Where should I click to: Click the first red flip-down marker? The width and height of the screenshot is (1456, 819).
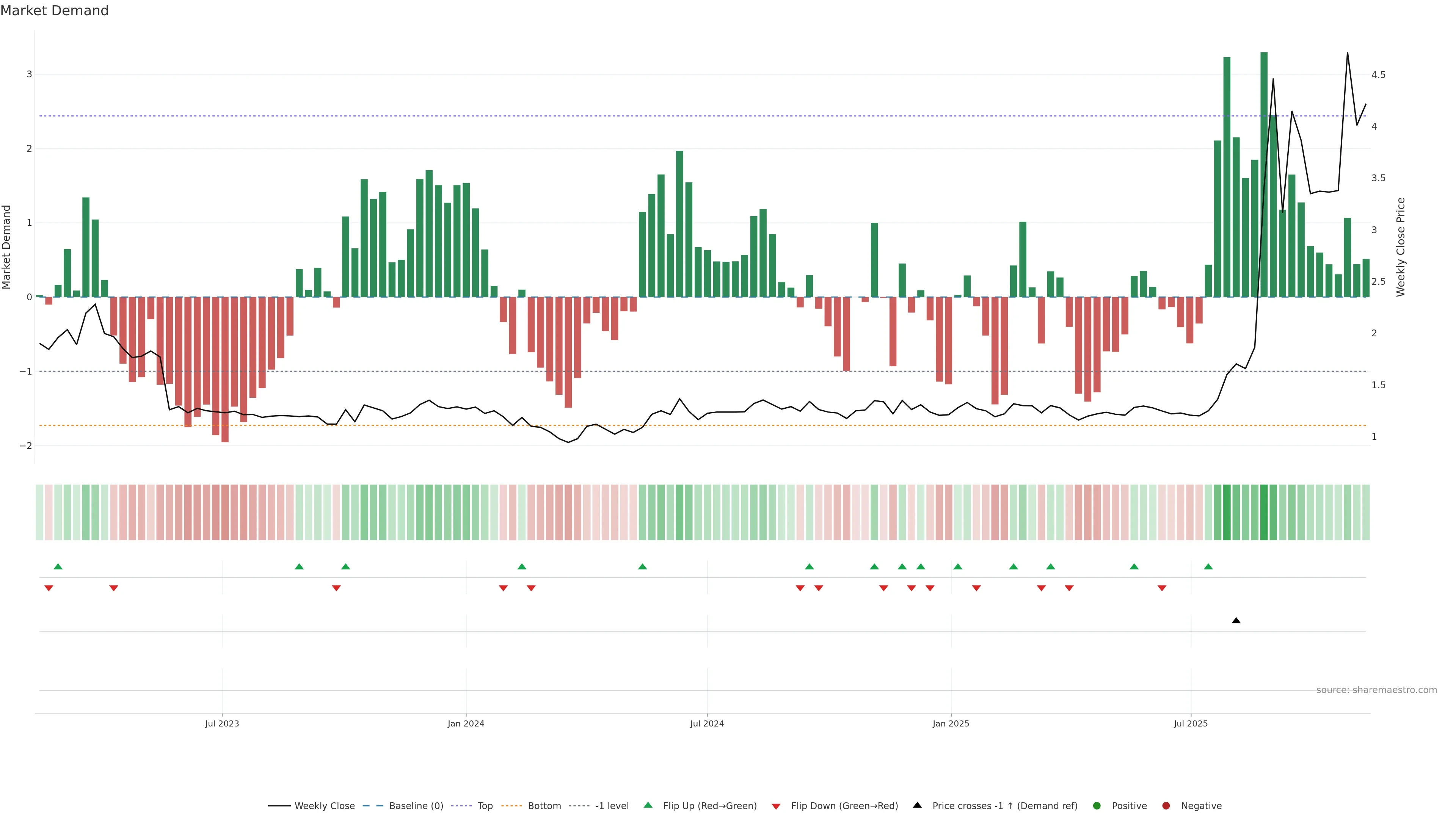pyautogui.click(x=49, y=588)
